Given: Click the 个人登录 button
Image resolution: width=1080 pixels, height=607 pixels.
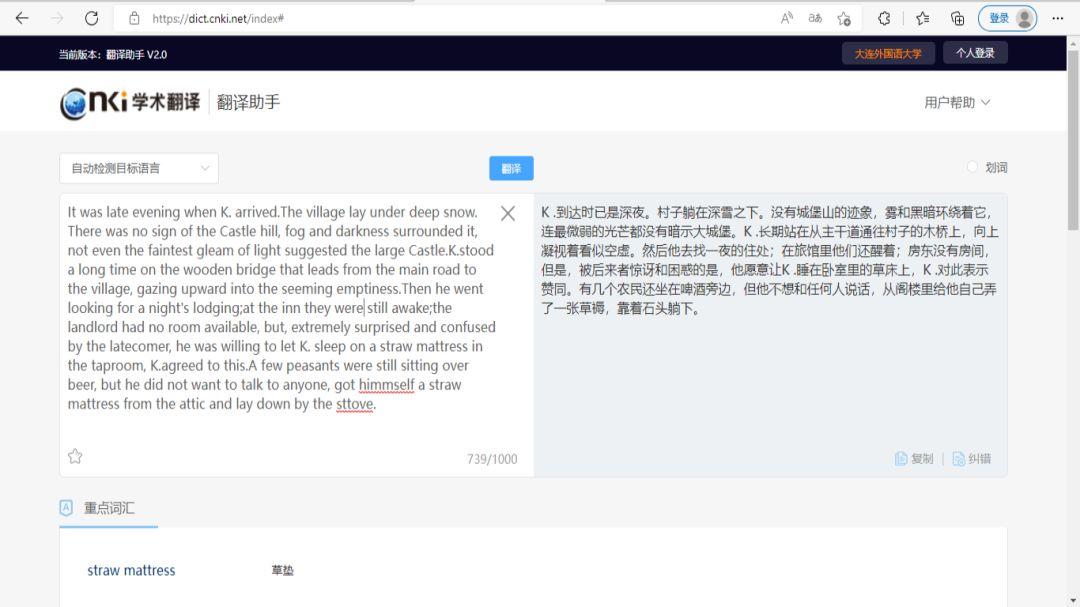Looking at the screenshot, I should tap(975, 53).
